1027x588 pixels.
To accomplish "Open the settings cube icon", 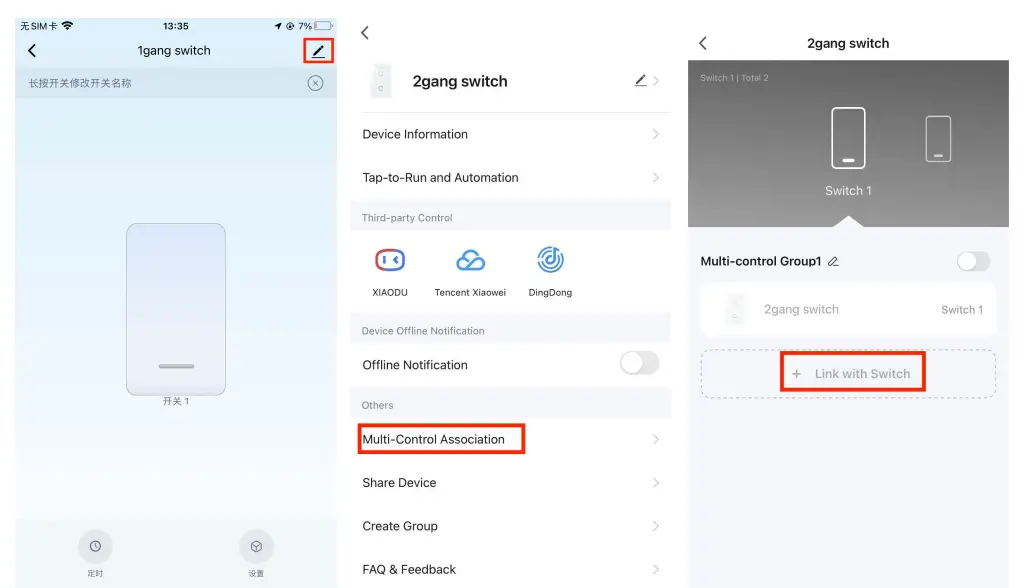I will coord(256,546).
